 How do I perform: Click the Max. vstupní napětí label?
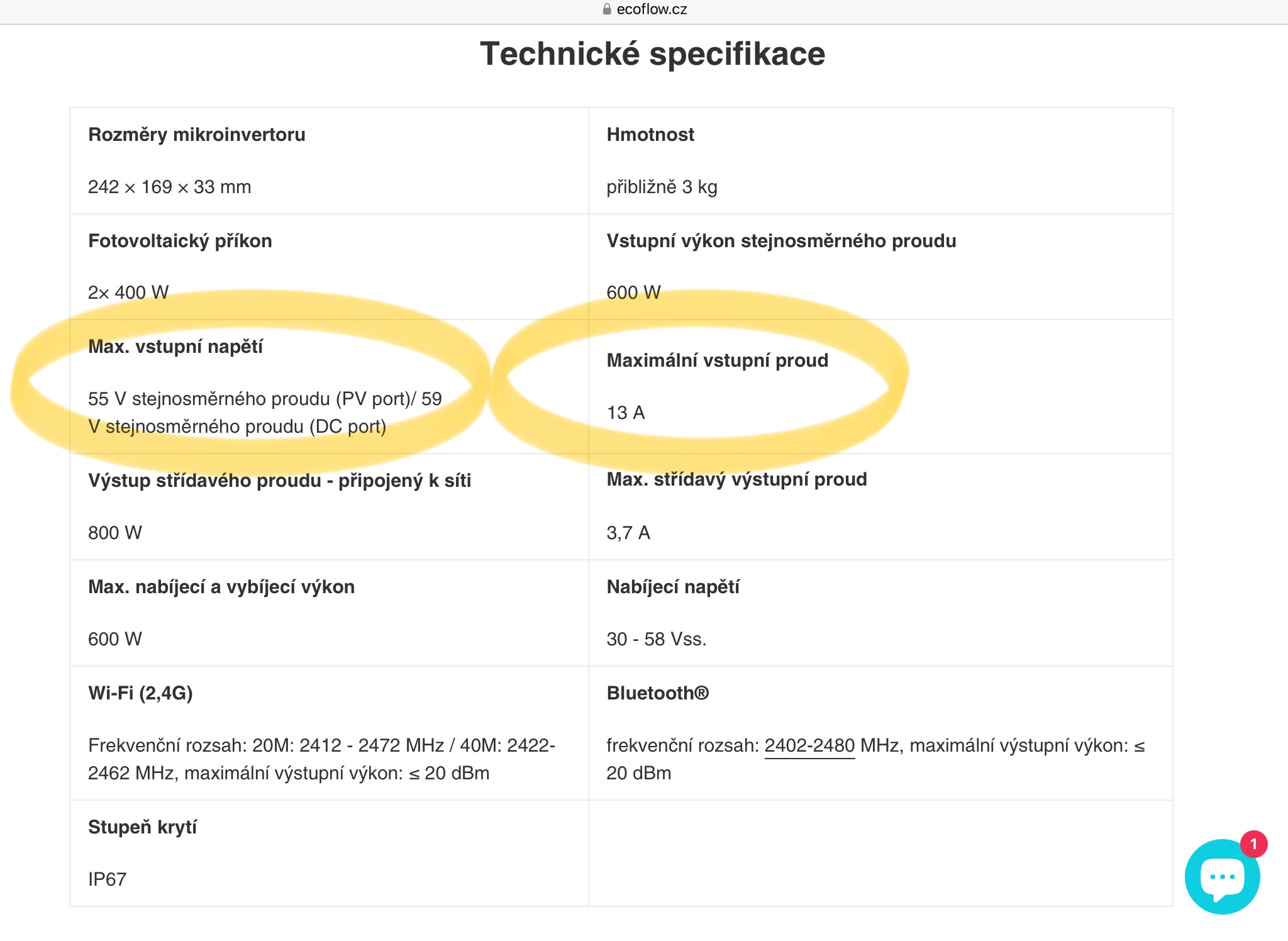coord(175,347)
